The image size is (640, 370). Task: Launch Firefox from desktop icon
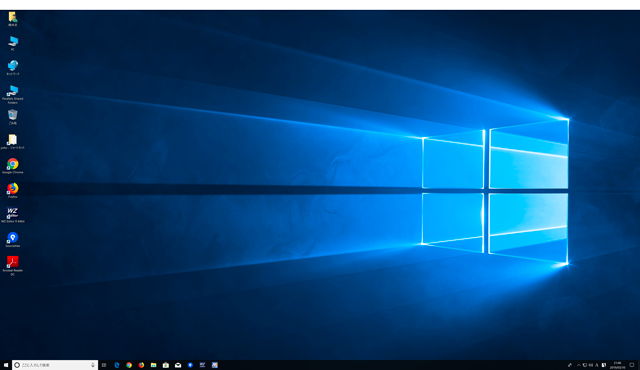coord(13,191)
